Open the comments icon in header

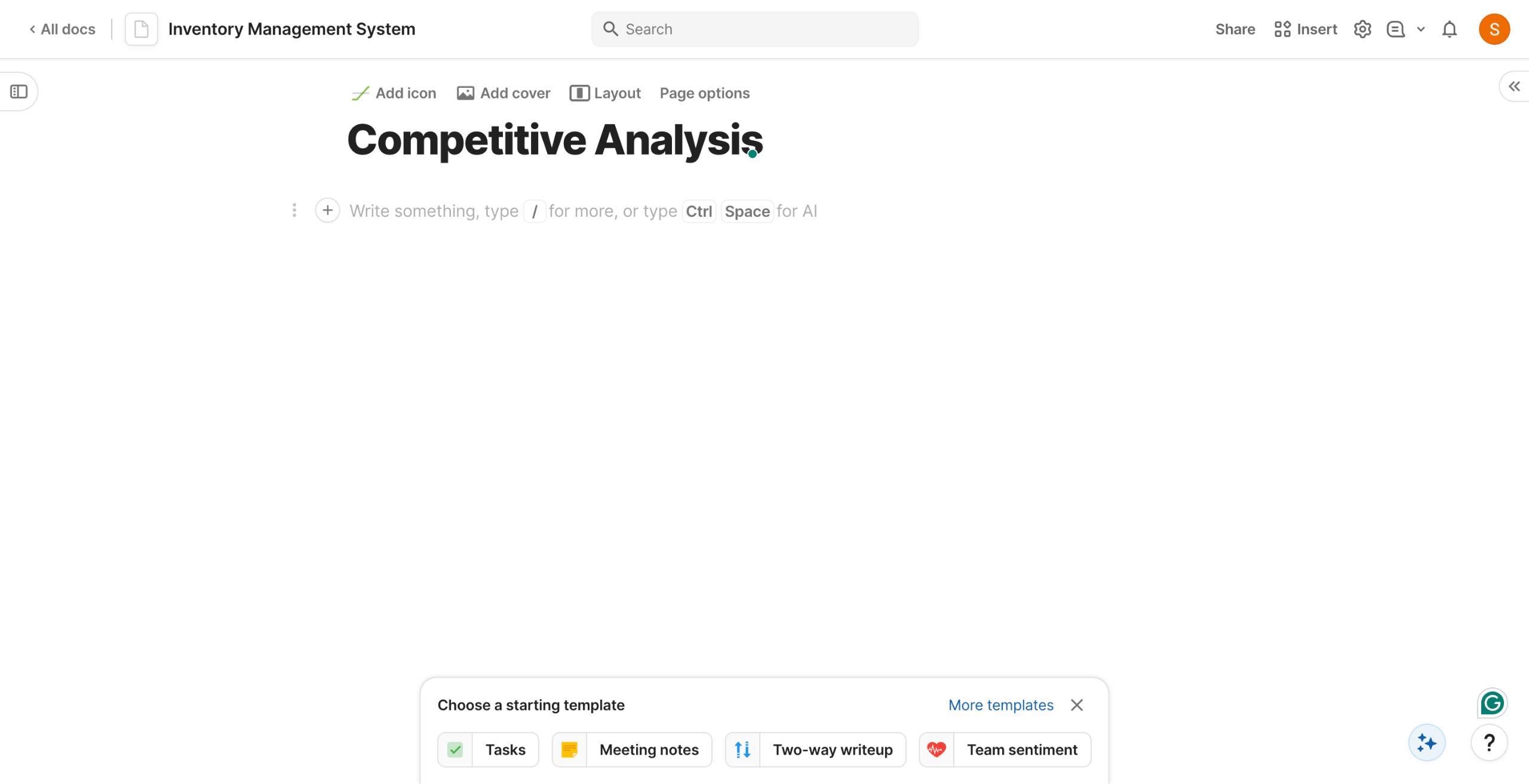pos(1395,29)
